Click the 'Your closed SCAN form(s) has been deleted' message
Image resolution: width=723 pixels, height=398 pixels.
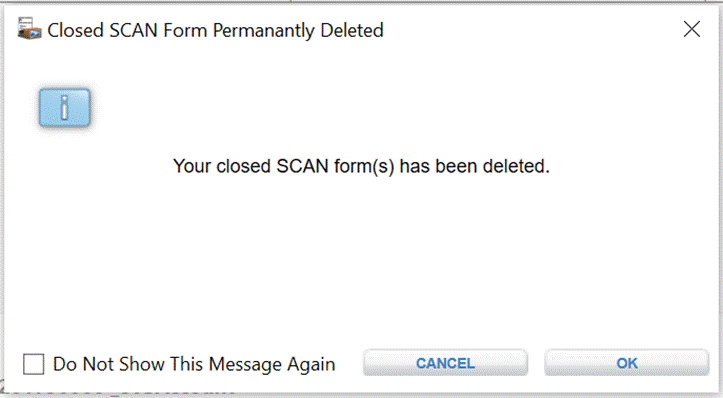(x=362, y=166)
